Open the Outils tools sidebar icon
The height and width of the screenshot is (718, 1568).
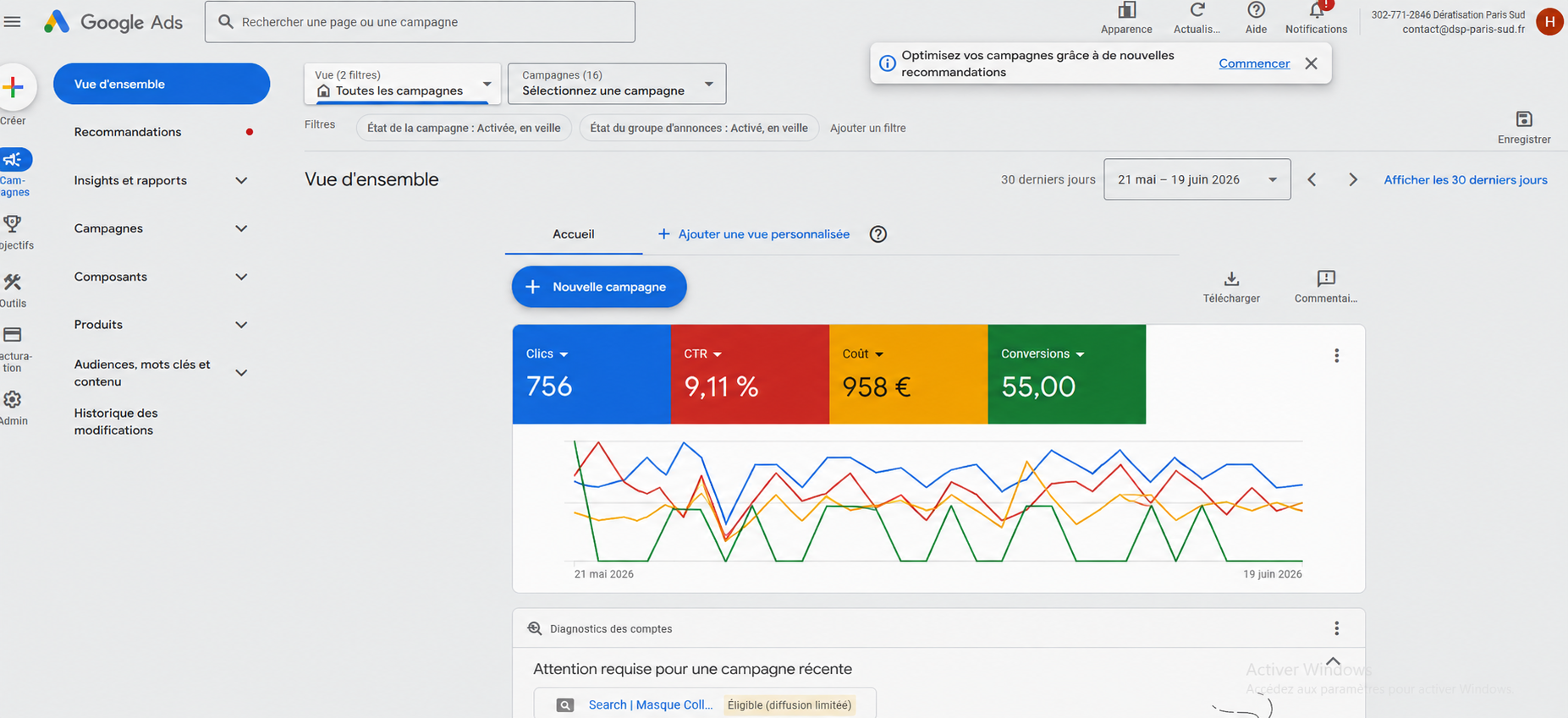[x=13, y=282]
